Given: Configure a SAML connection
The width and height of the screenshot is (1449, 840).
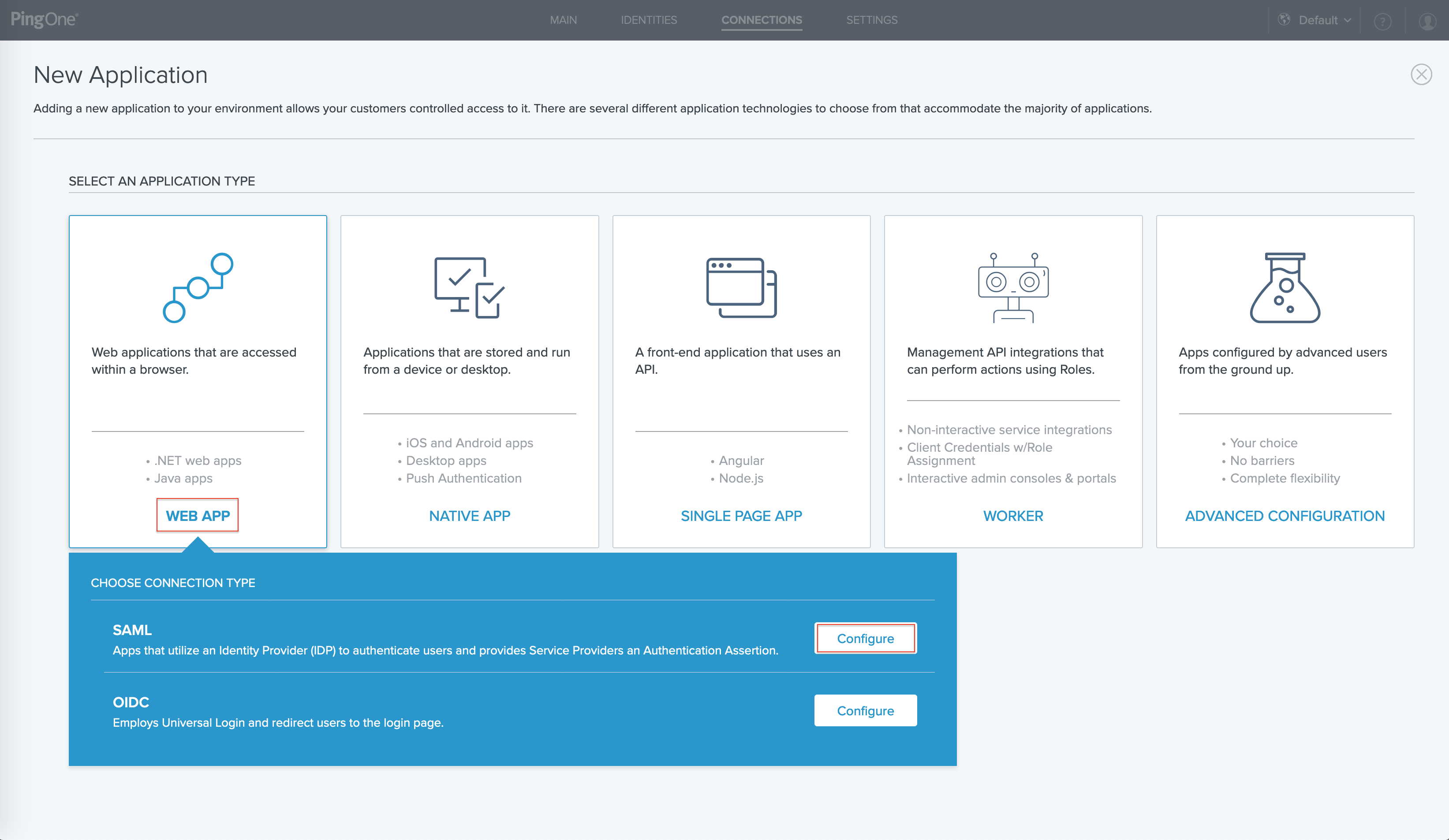Looking at the screenshot, I should pos(865,638).
